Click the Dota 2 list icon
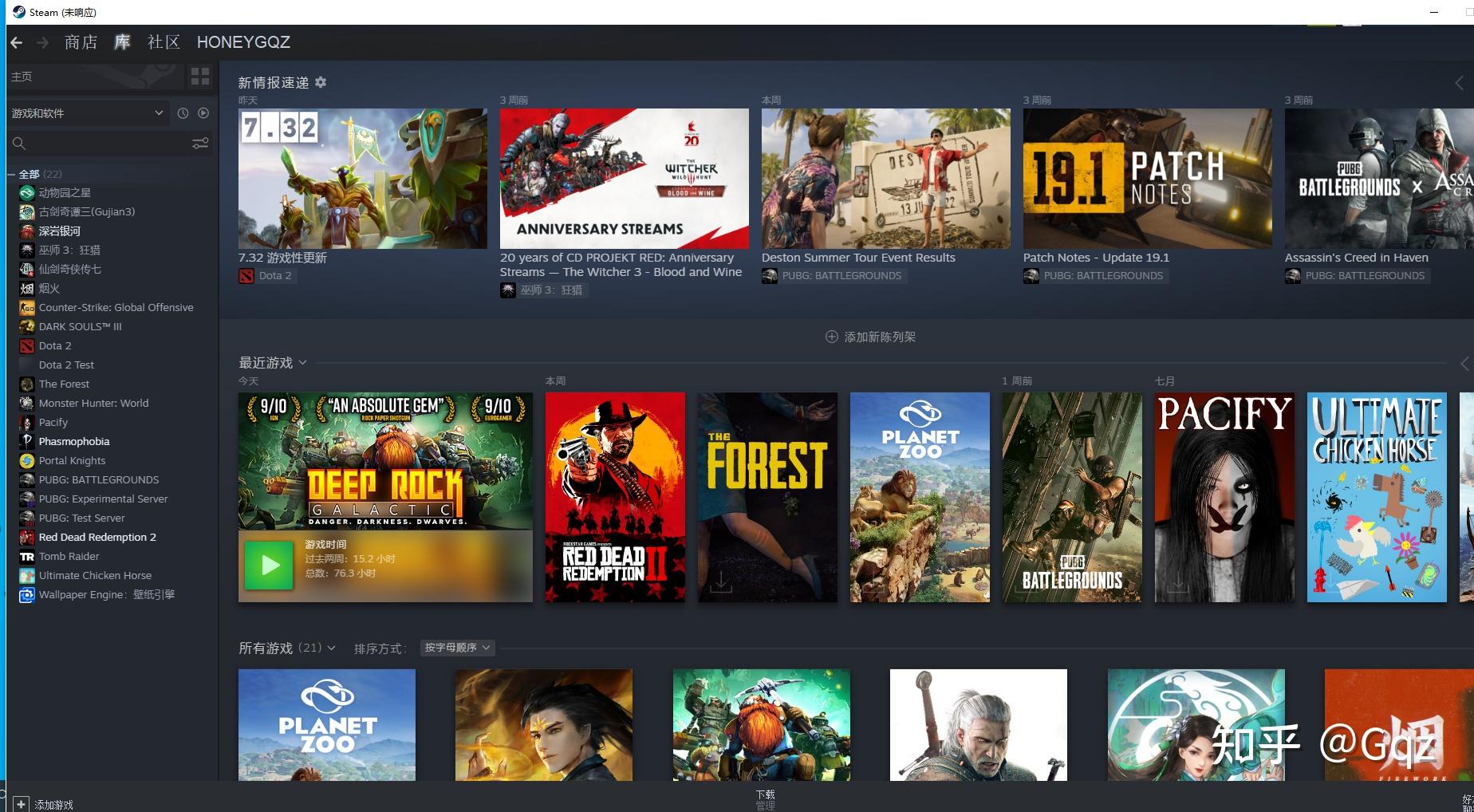The image size is (1474, 812). (26, 345)
